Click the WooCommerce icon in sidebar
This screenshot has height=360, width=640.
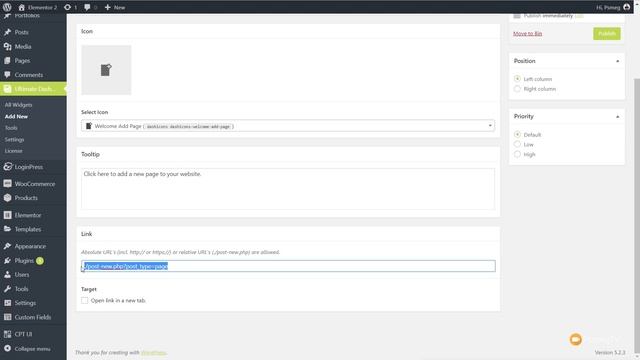[7, 184]
